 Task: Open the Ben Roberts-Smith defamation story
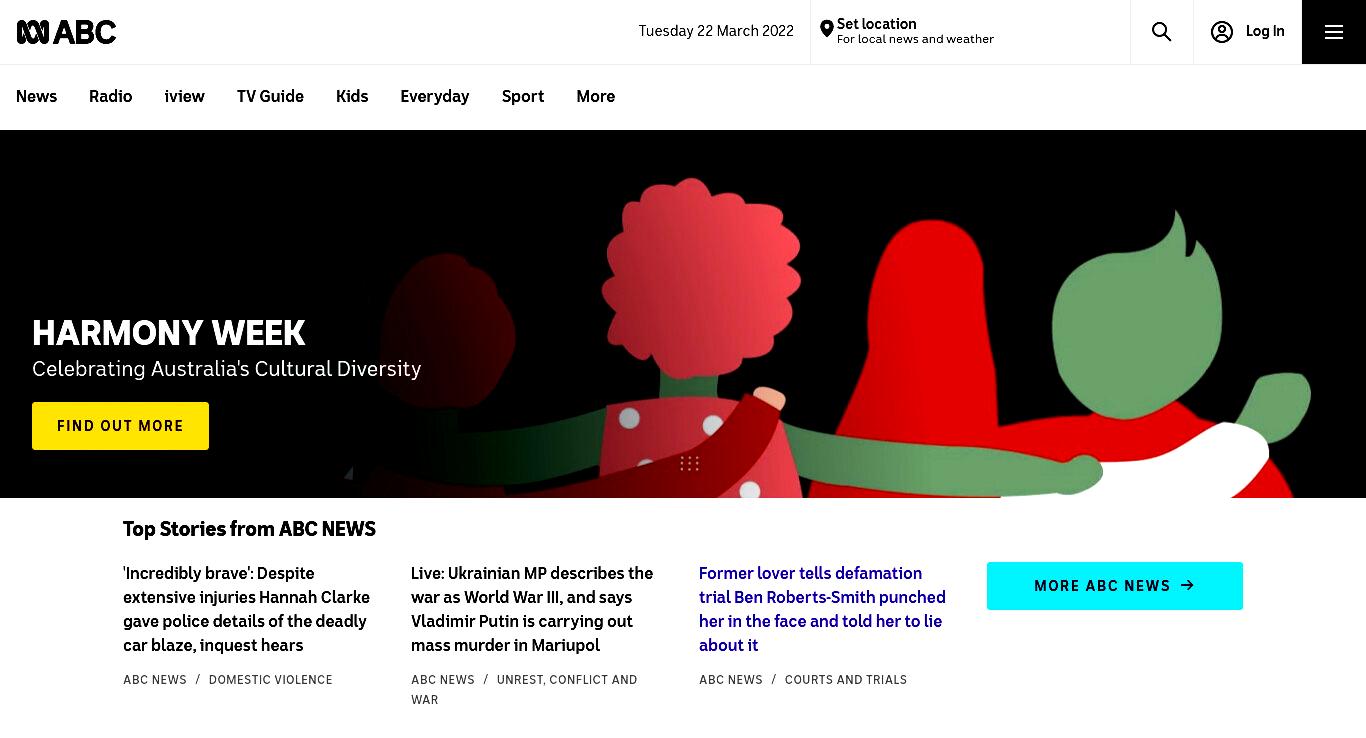tap(822, 609)
